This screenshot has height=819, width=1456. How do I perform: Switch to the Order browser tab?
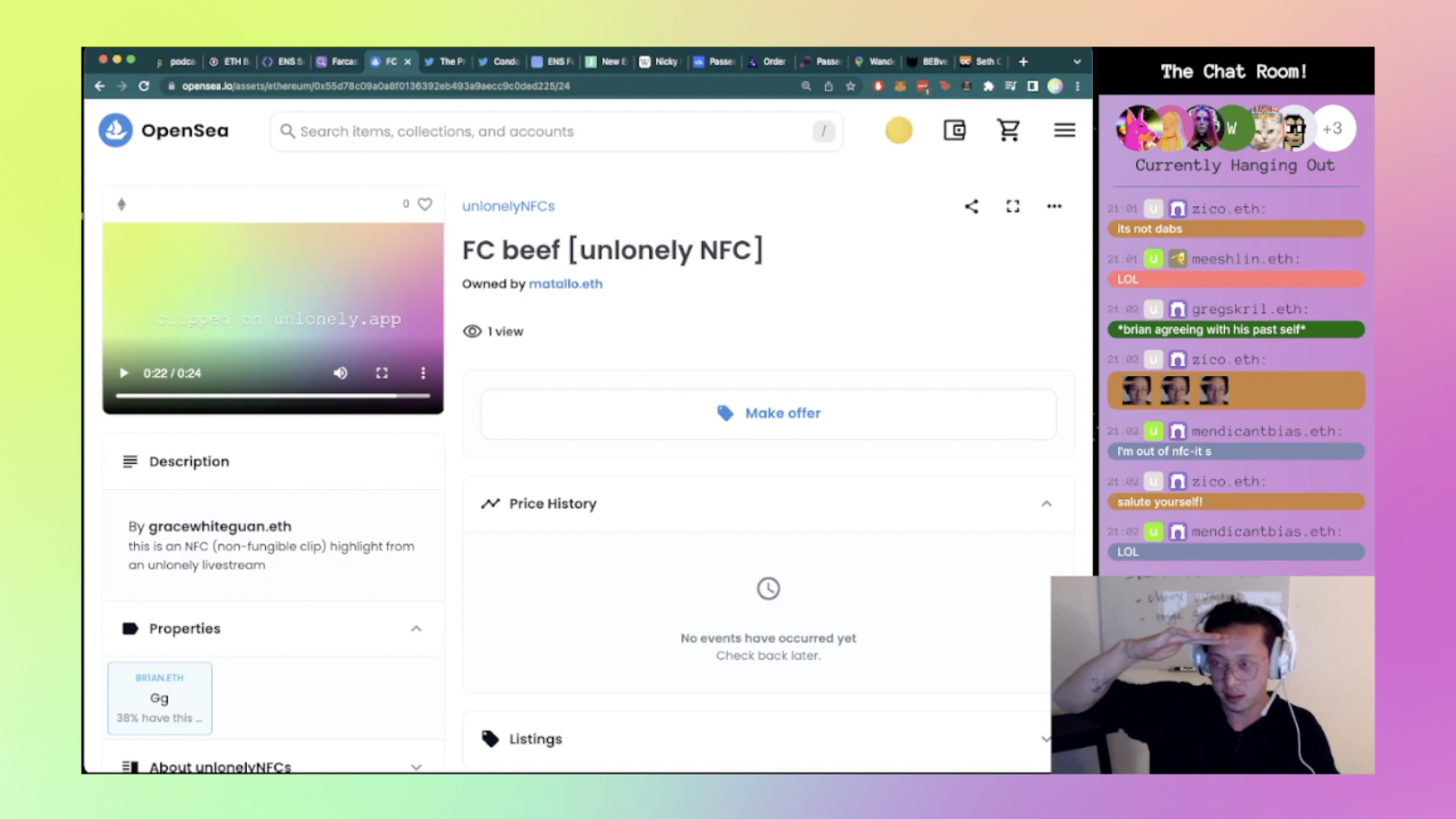pos(767,62)
